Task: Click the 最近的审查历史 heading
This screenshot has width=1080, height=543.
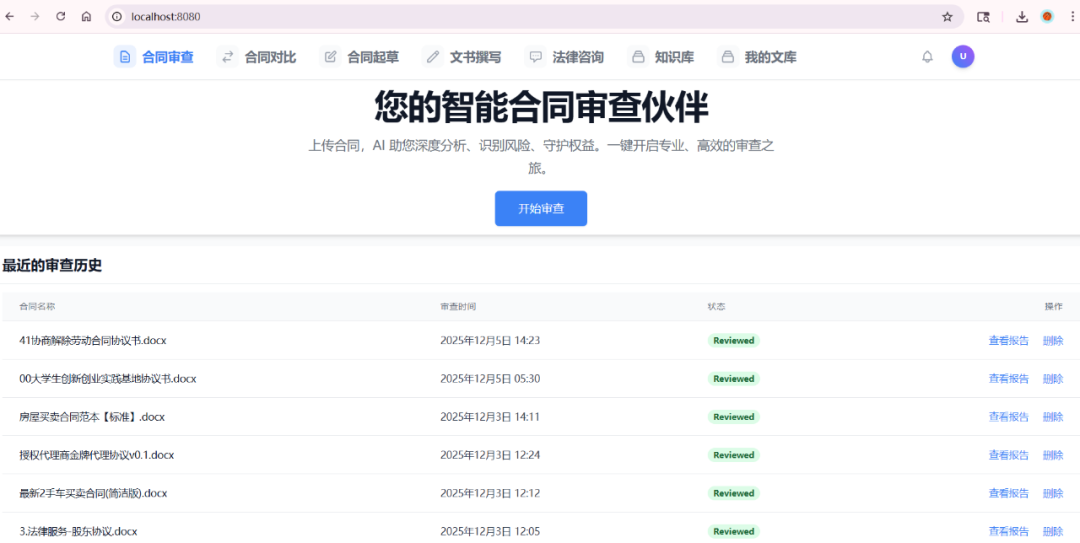Action: pyautogui.click(x=52, y=266)
